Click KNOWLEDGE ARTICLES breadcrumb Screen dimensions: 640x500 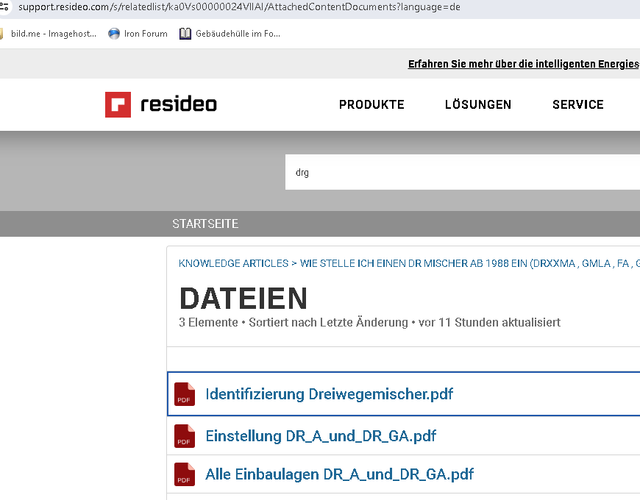(233, 263)
